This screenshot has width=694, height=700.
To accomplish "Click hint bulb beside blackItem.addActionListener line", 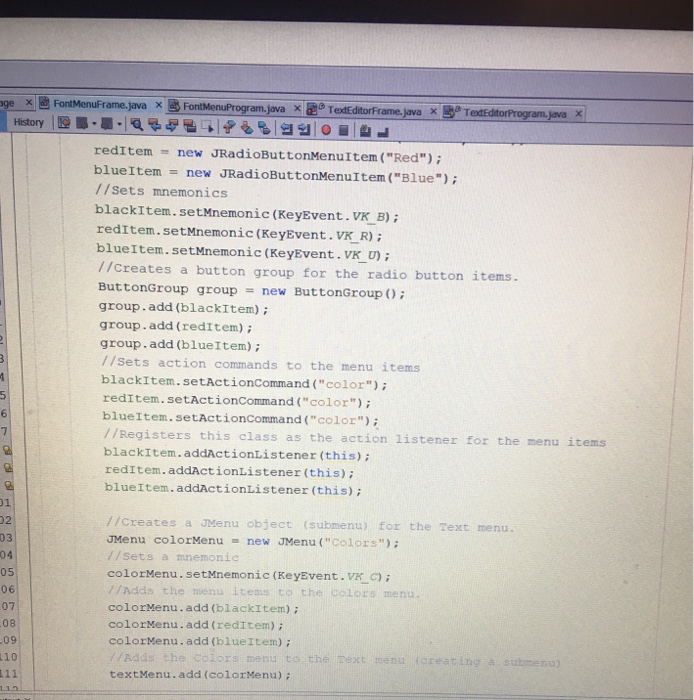I will click(x=7, y=450).
